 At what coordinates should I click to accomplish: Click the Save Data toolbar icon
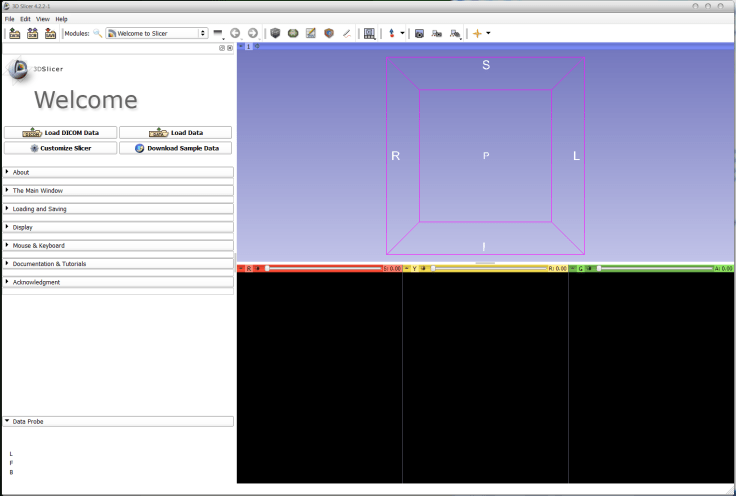(50, 33)
